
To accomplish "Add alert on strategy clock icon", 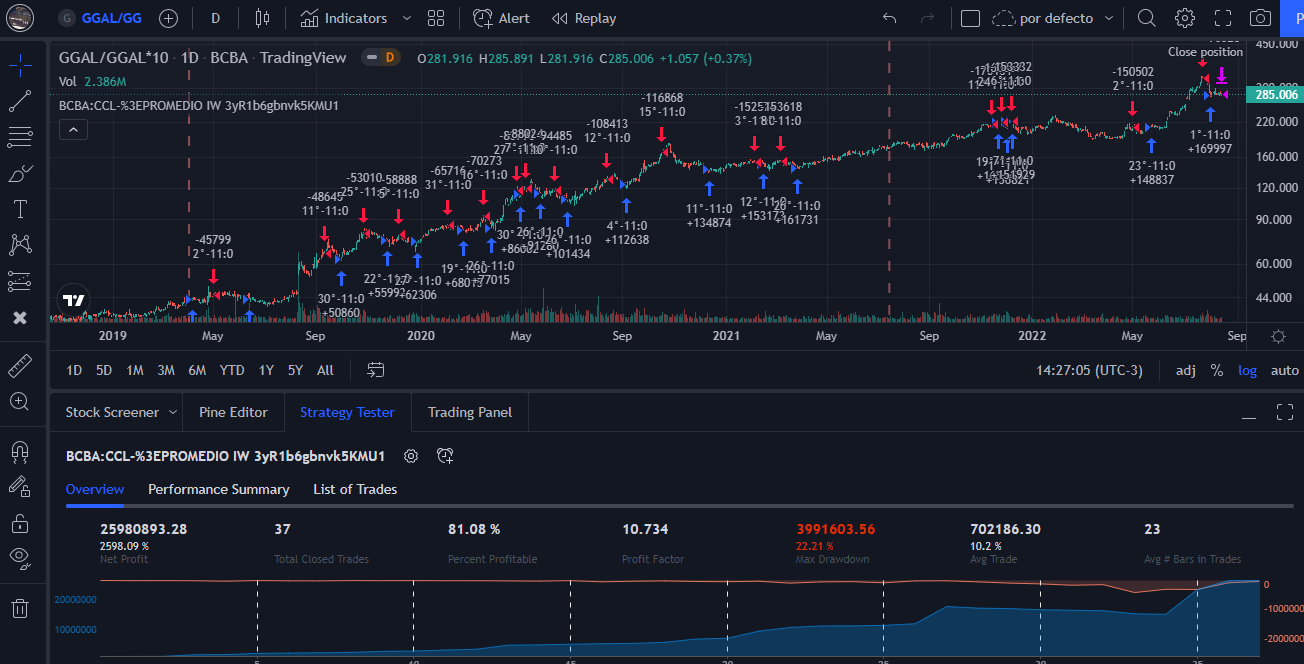I will click(445, 456).
